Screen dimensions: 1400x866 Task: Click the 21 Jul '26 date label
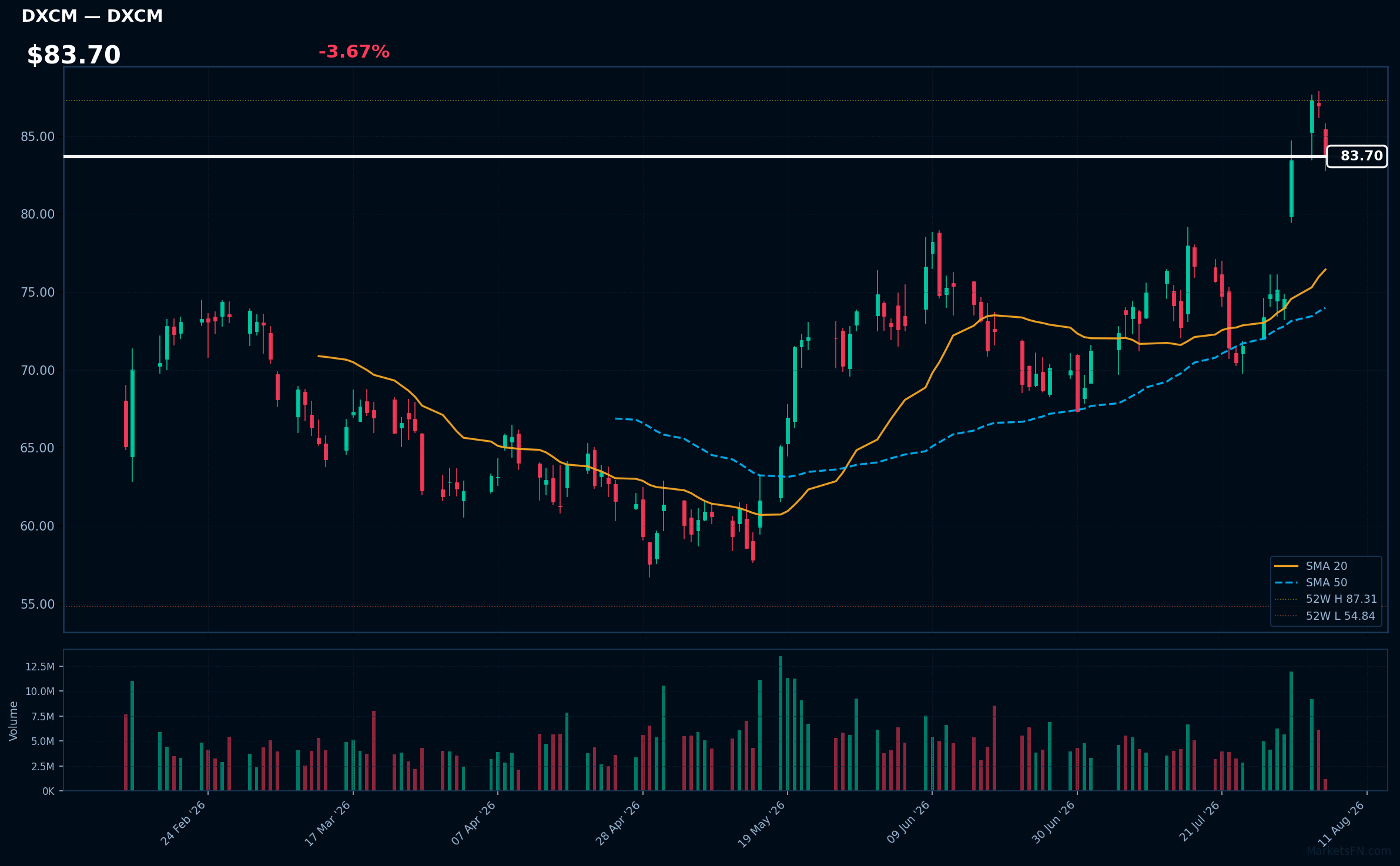point(1200,823)
